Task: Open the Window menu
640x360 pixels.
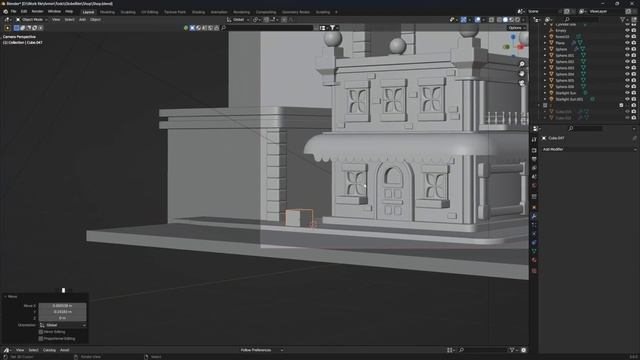Action: pyautogui.click(x=54, y=12)
